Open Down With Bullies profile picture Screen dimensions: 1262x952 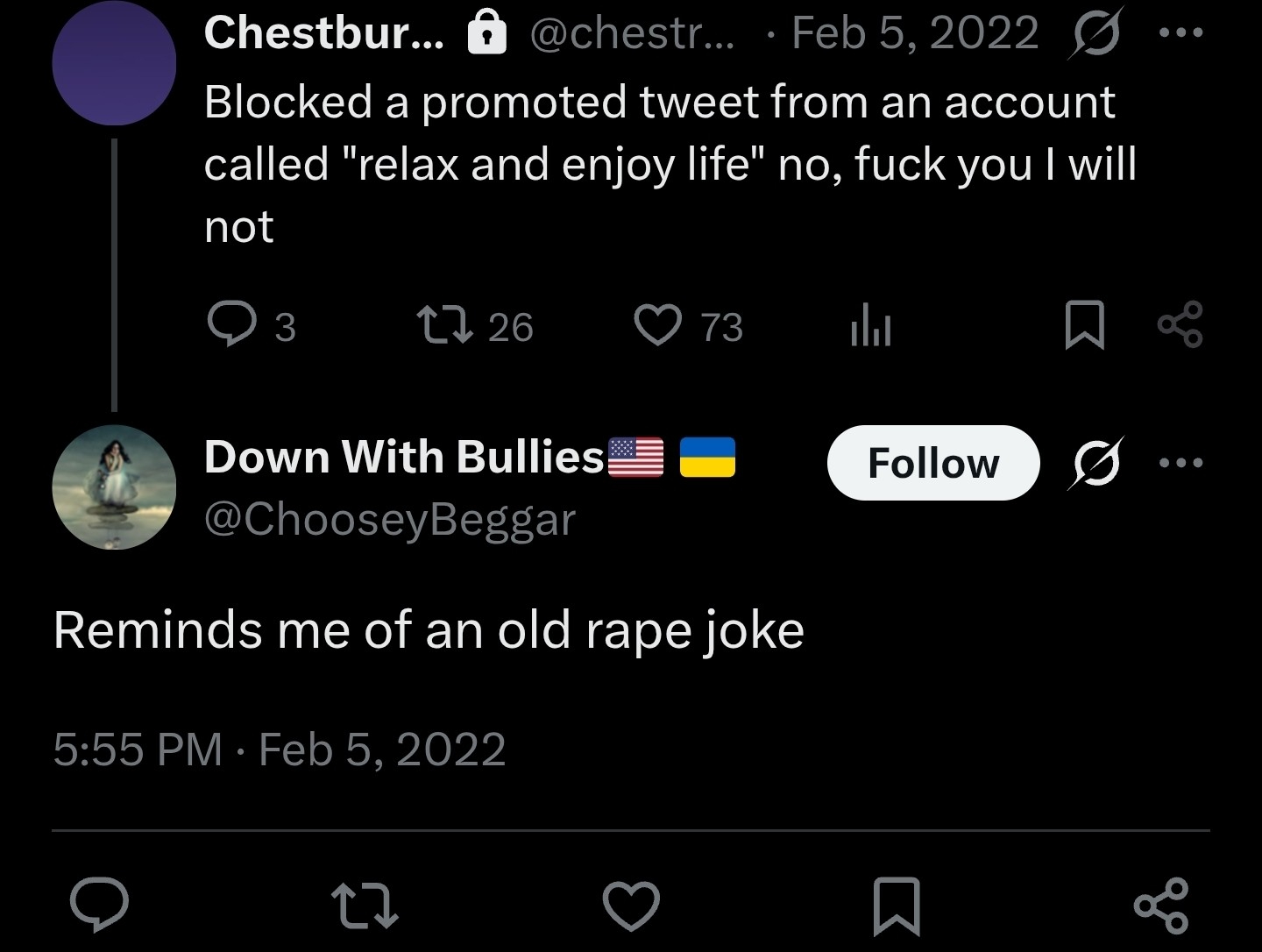(114, 487)
